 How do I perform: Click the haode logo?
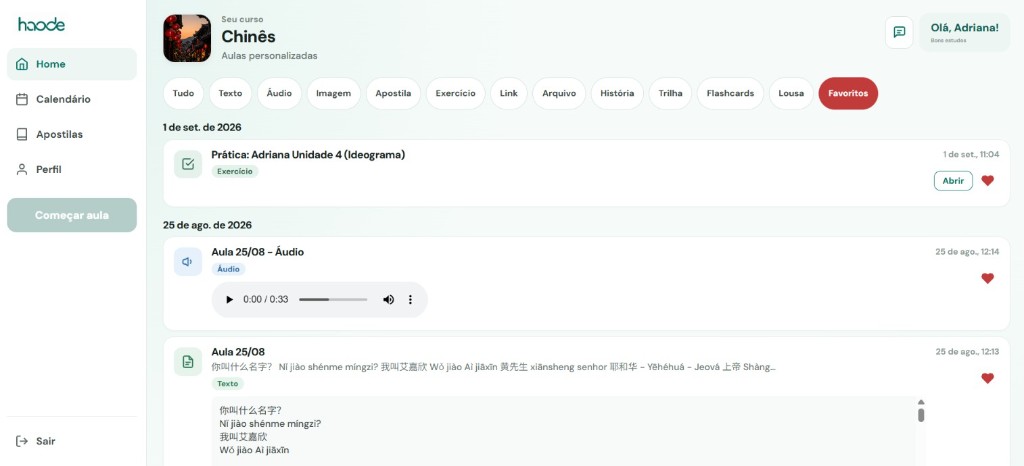(x=41, y=25)
